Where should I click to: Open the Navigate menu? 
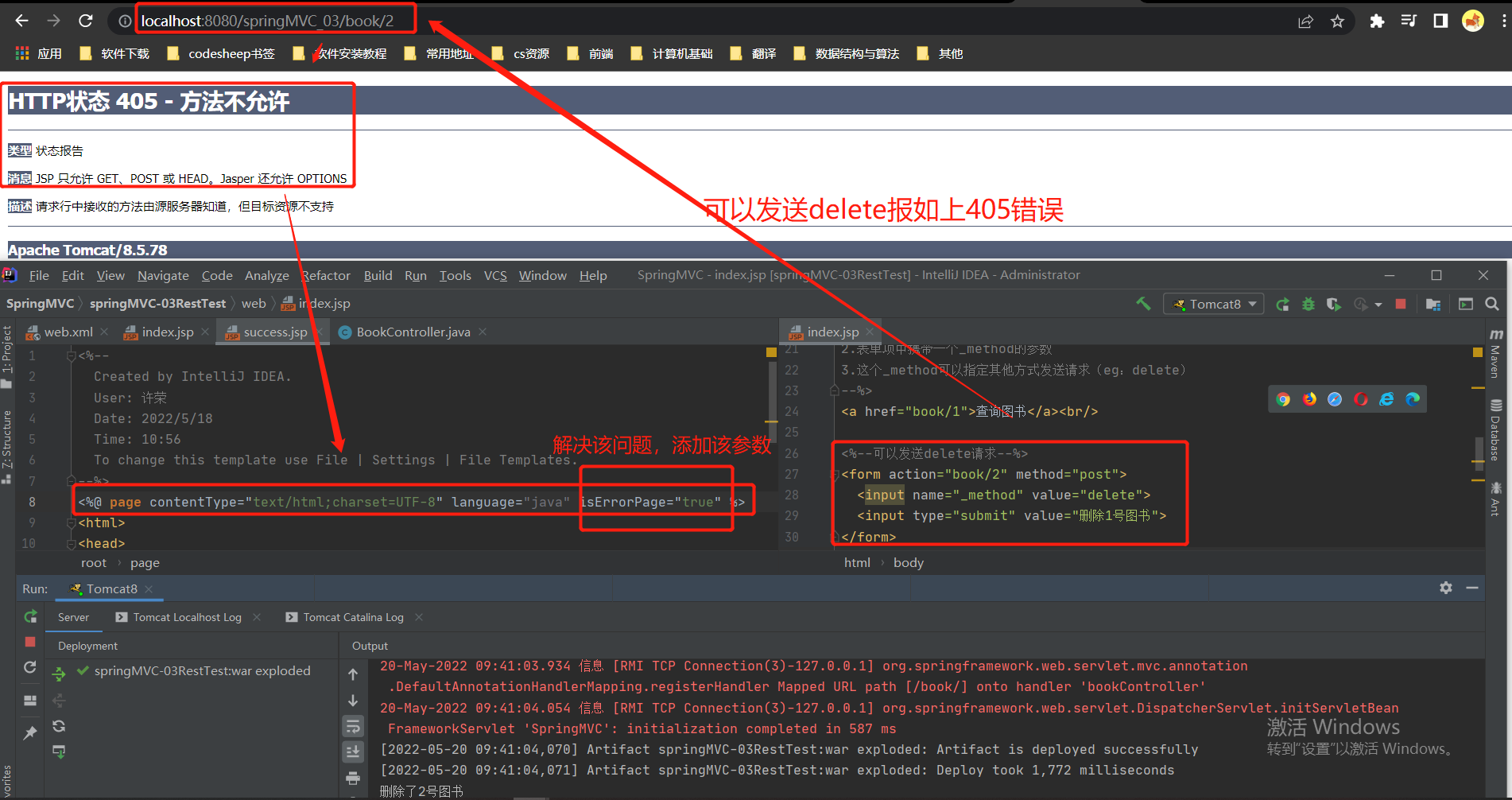pos(163,275)
